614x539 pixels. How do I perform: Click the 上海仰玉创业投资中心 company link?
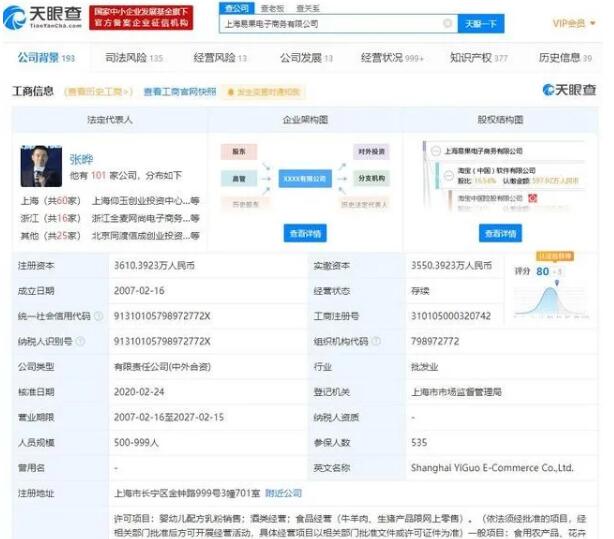point(146,201)
